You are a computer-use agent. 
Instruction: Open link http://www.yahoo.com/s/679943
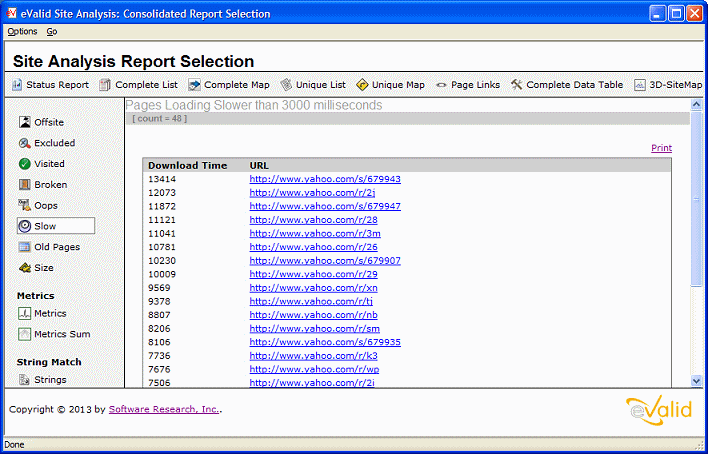tap(325, 179)
